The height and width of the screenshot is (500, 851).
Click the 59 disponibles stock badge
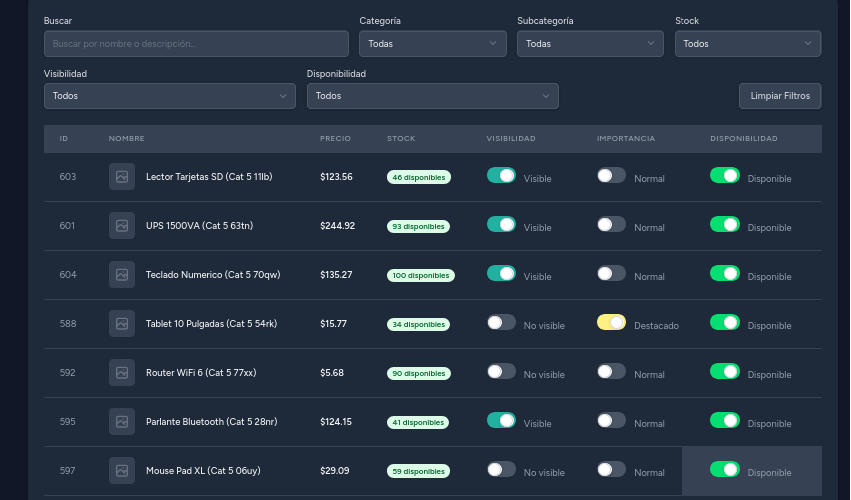(x=418, y=471)
